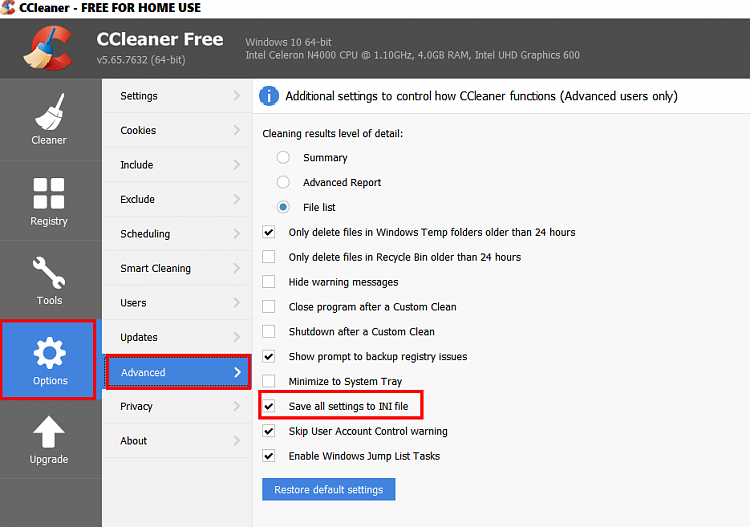Open the Updates options page
Viewport: 750px width, 527px height.
coord(177,337)
